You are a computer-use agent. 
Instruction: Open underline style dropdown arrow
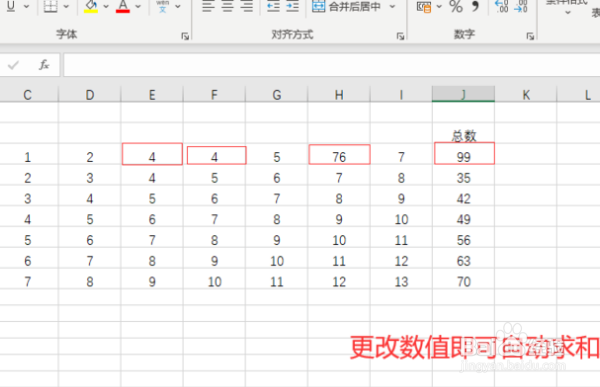coord(27,7)
